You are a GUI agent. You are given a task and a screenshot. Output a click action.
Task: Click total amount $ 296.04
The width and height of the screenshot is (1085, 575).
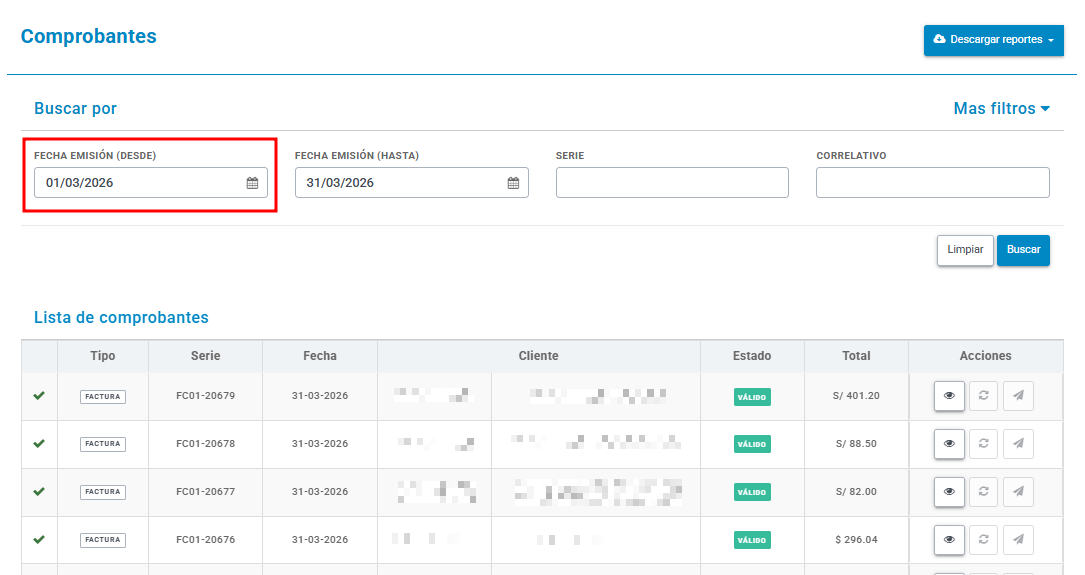pyautogui.click(x=856, y=540)
